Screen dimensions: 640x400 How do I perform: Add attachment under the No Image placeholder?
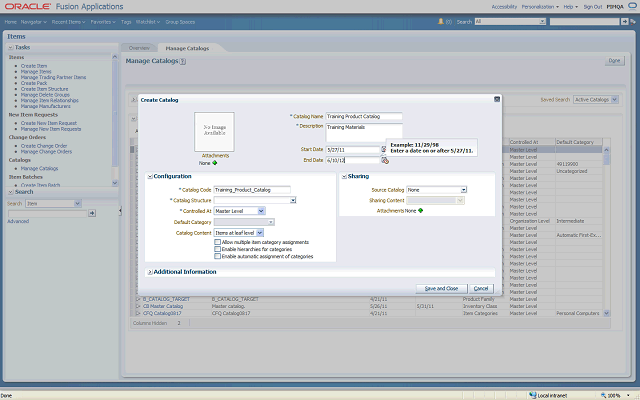pyautogui.click(x=214, y=163)
